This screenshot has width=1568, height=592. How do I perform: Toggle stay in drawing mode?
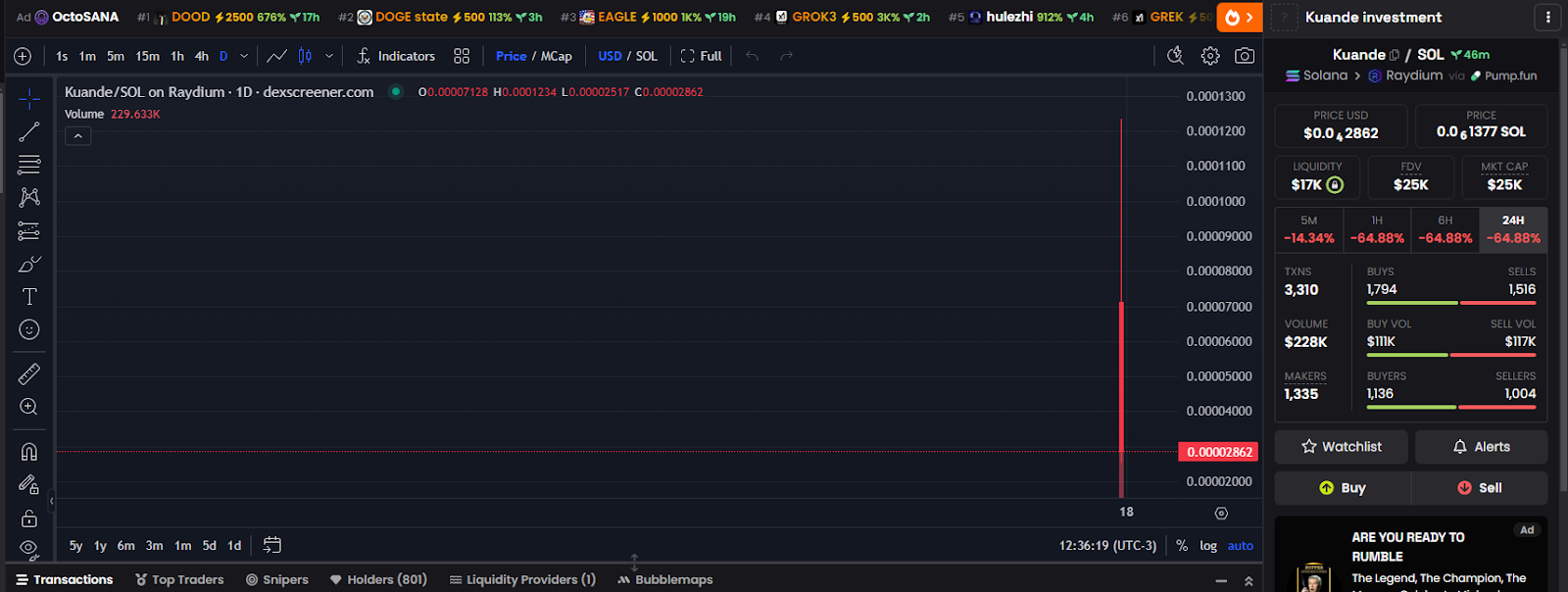click(x=29, y=484)
